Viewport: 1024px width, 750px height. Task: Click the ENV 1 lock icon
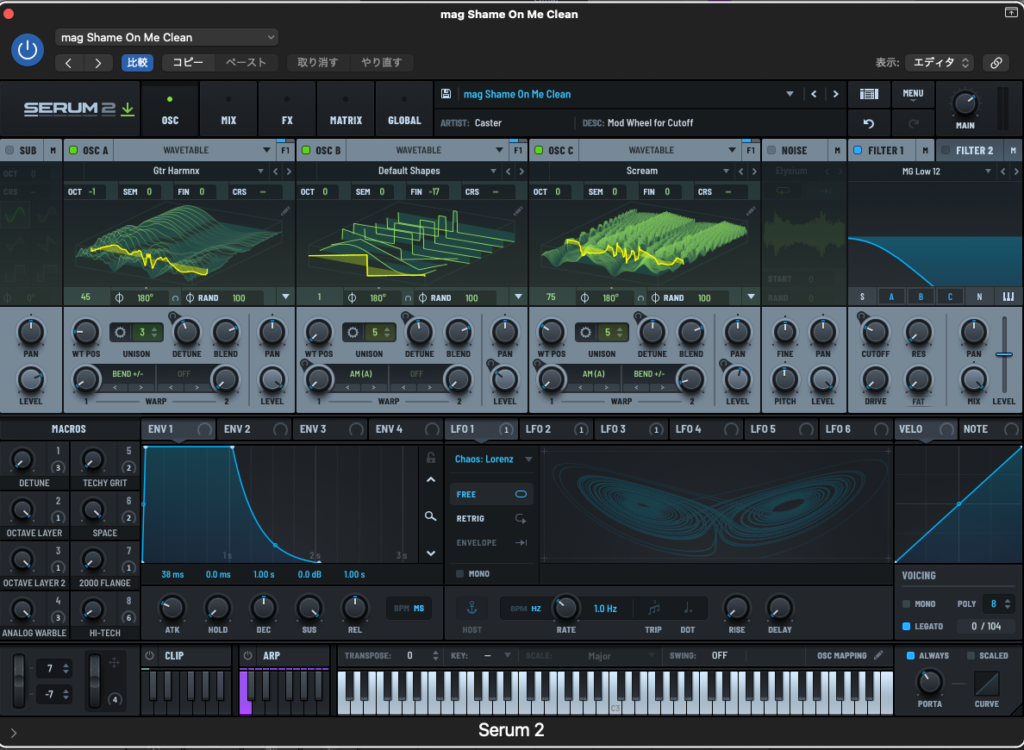[x=430, y=457]
